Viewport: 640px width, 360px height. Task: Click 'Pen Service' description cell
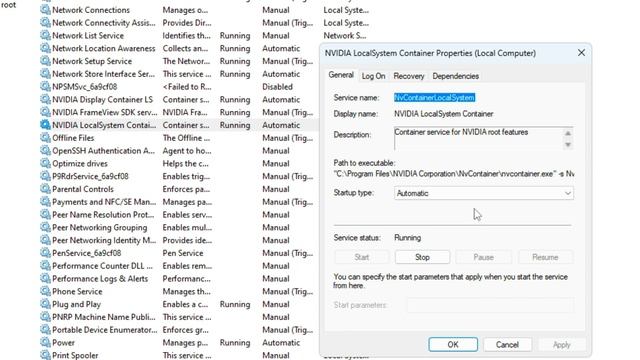coord(183,253)
